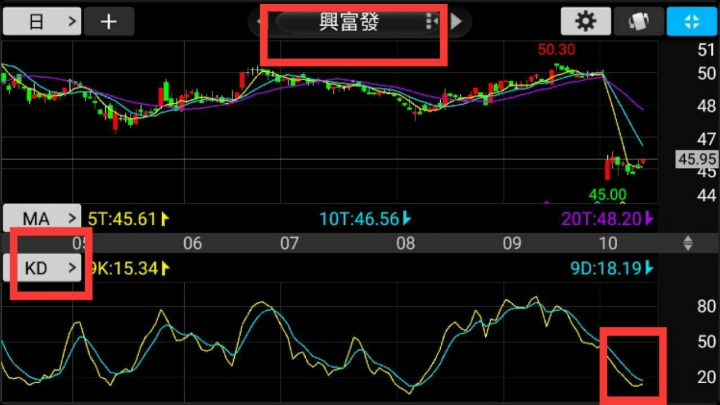
Task: Open stock list icon beside 興富發
Action: coord(431,21)
